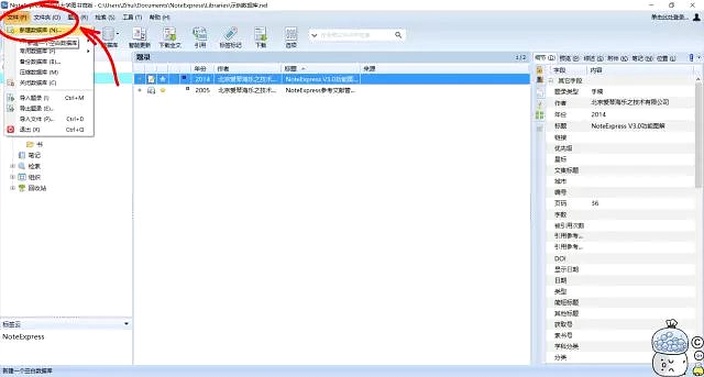Choose 导入文件 with shortcut Ctrl+D
Image resolution: width=704 pixels, height=377 pixels.
pyautogui.click(x=49, y=119)
